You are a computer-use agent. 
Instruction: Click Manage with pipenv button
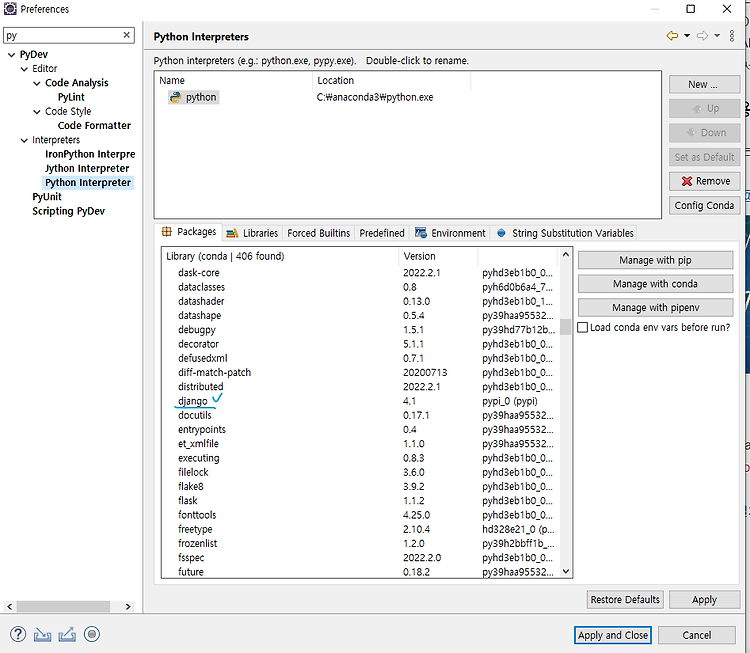coord(655,308)
